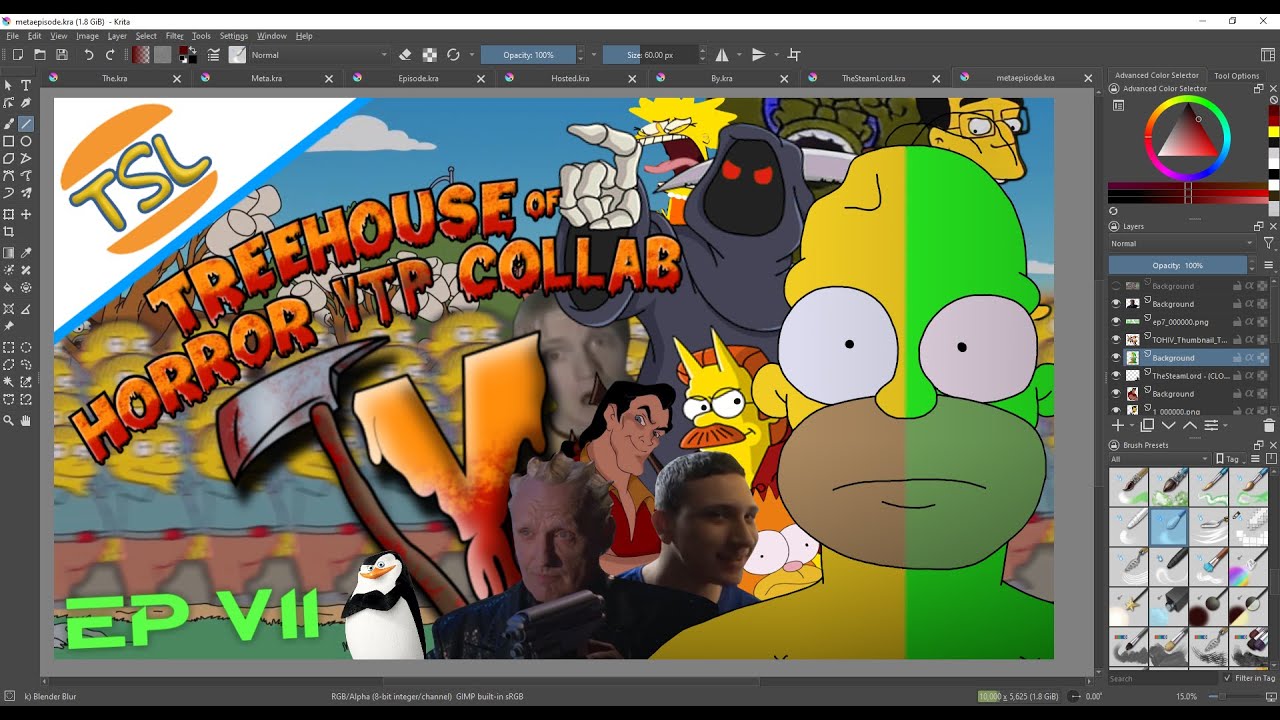Select the Text tool in toolbox
Screen dimensions: 1280x720
click(x=26, y=86)
